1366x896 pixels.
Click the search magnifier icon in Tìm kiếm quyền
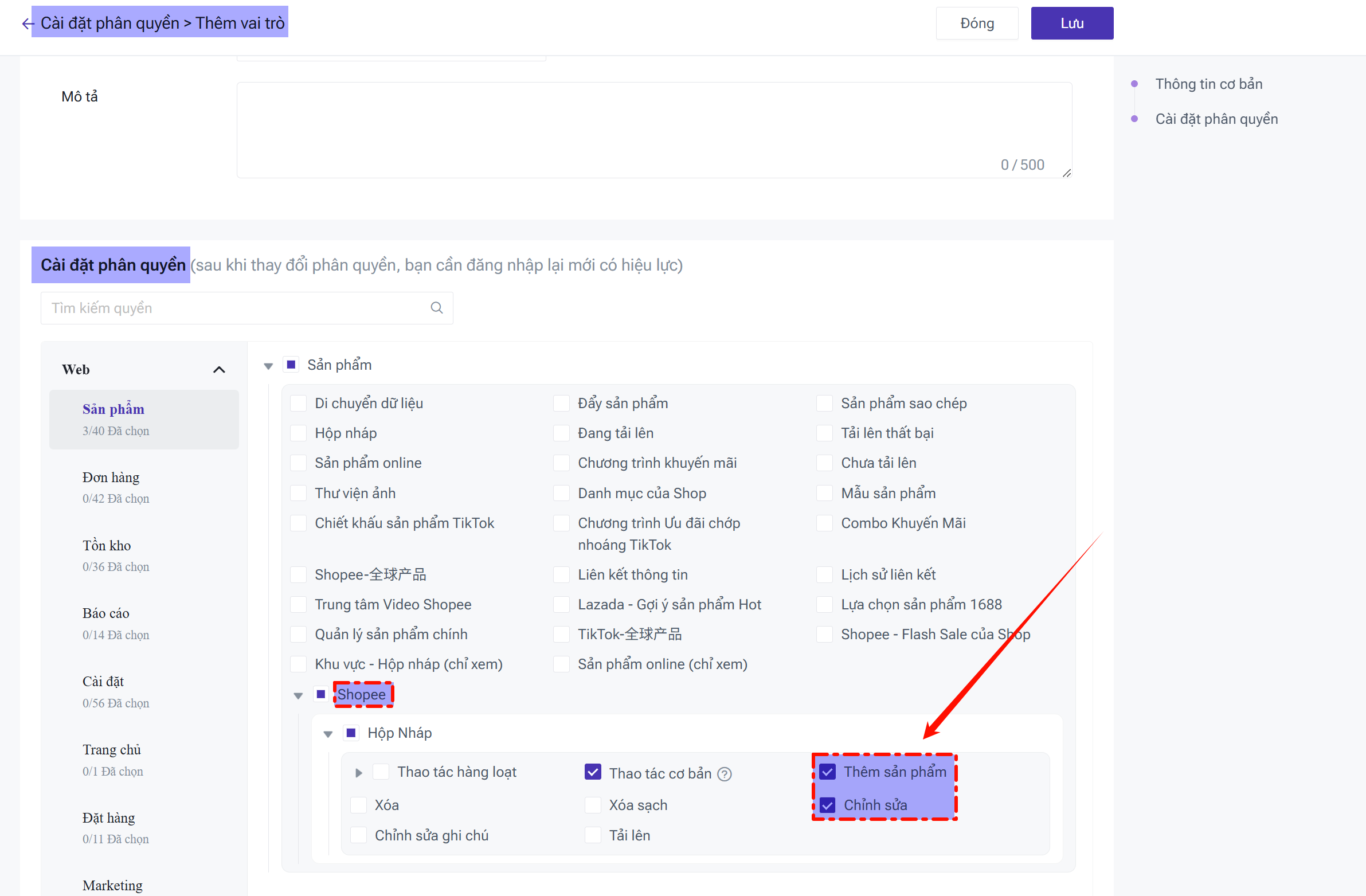pyautogui.click(x=436, y=308)
